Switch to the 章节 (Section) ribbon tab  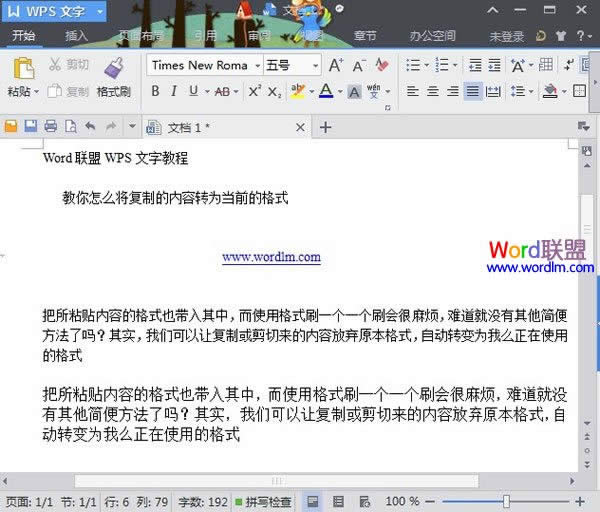[x=366, y=36]
